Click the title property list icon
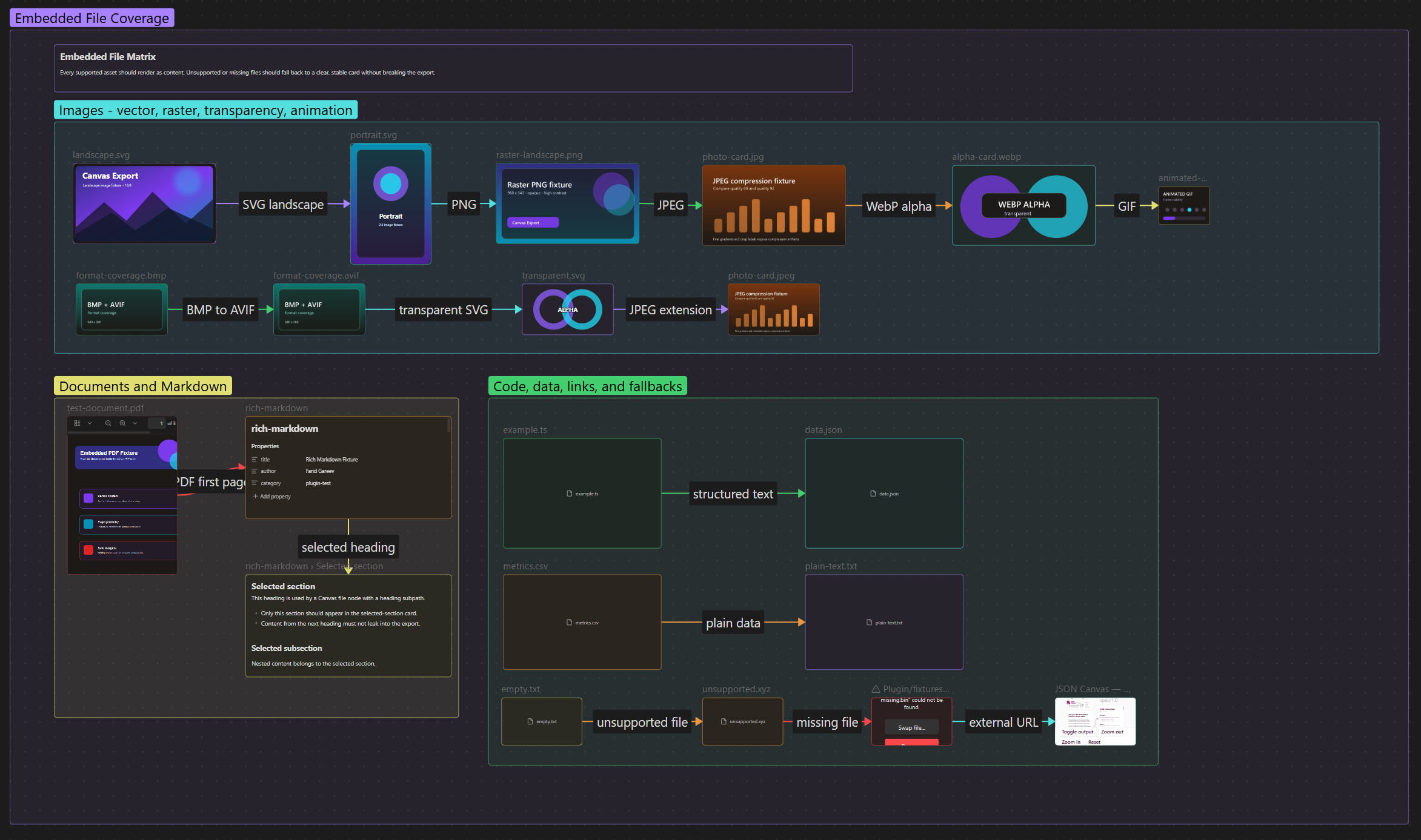Screen dimensions: 1421x840 [x=255, y=460]
